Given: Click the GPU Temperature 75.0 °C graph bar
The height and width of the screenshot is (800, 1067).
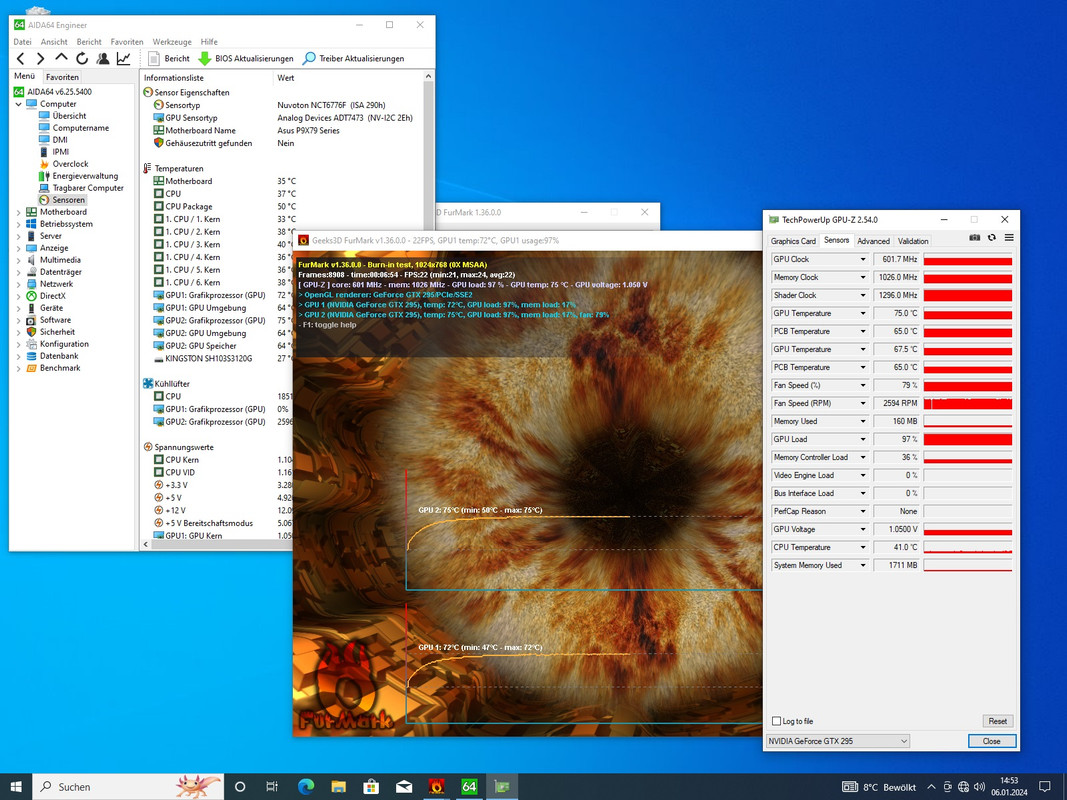Looking at the screenshot, I should click(968, 314).
